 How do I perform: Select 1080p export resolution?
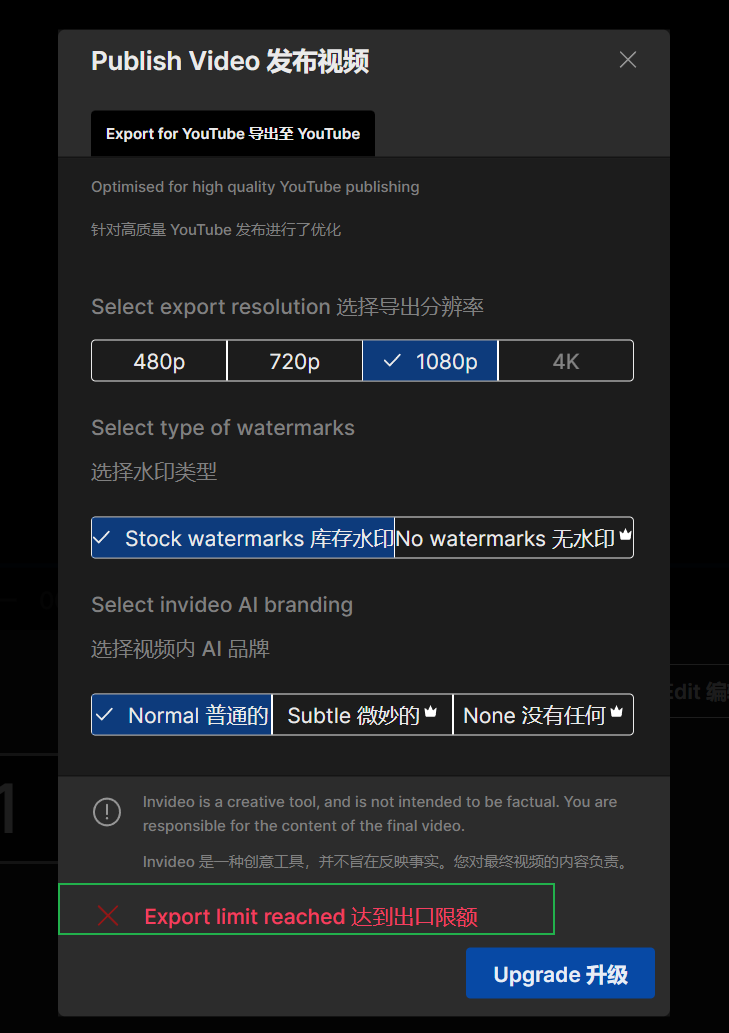pos(430,361)
